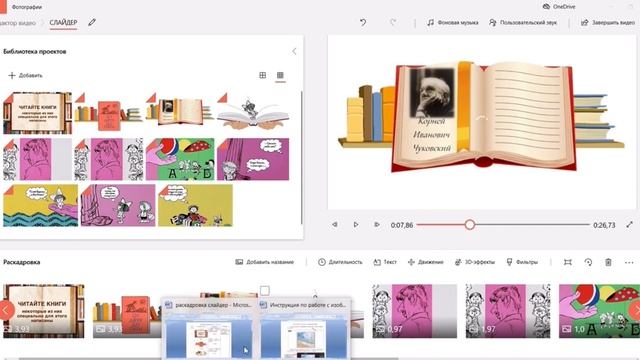The image size is (640, 360).
Task: Open Движение motion tool
Action: tap(425, 262)
